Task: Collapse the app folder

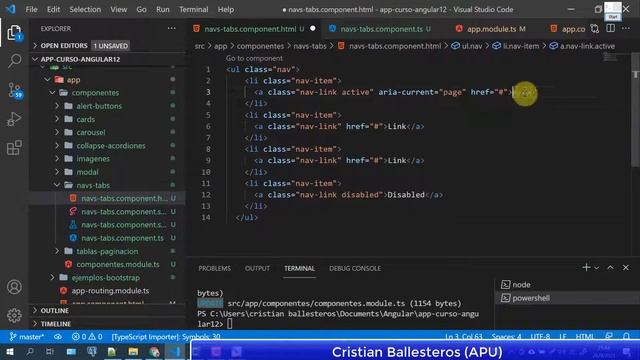Action: [x=47, y=80]
